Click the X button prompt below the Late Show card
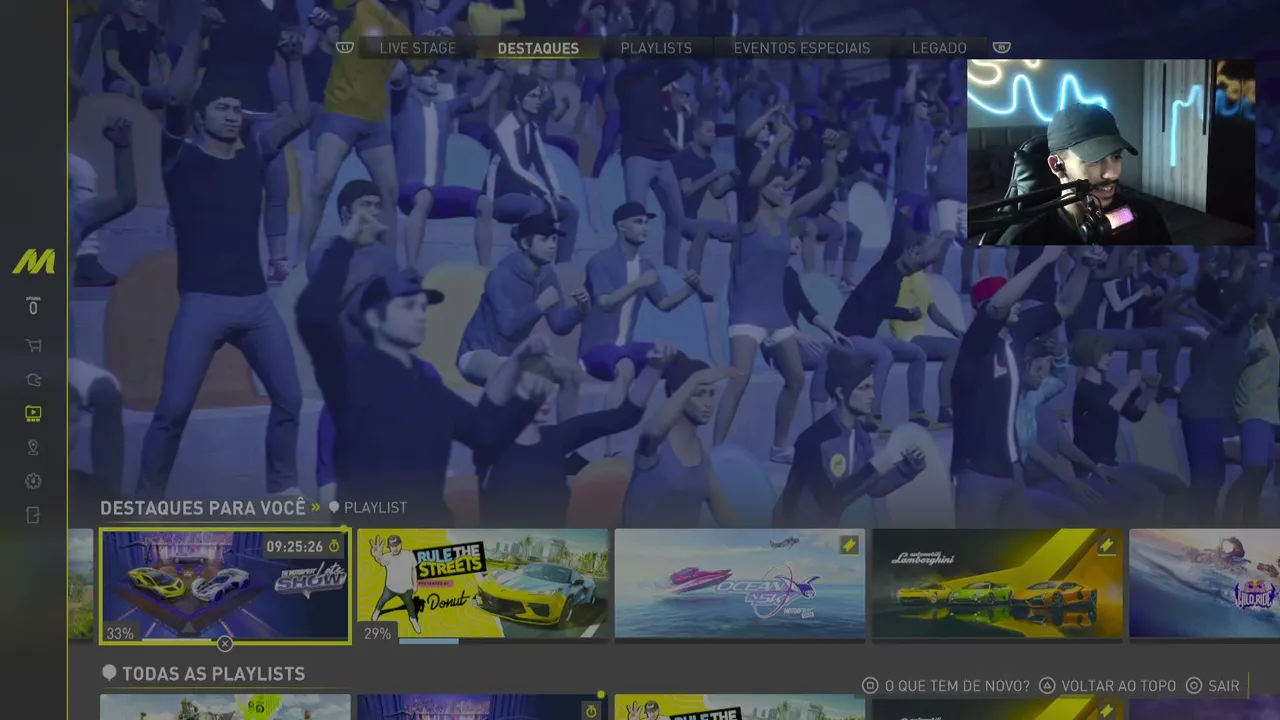Viewport: 1280px width, 720px height. tap(225, 644)
